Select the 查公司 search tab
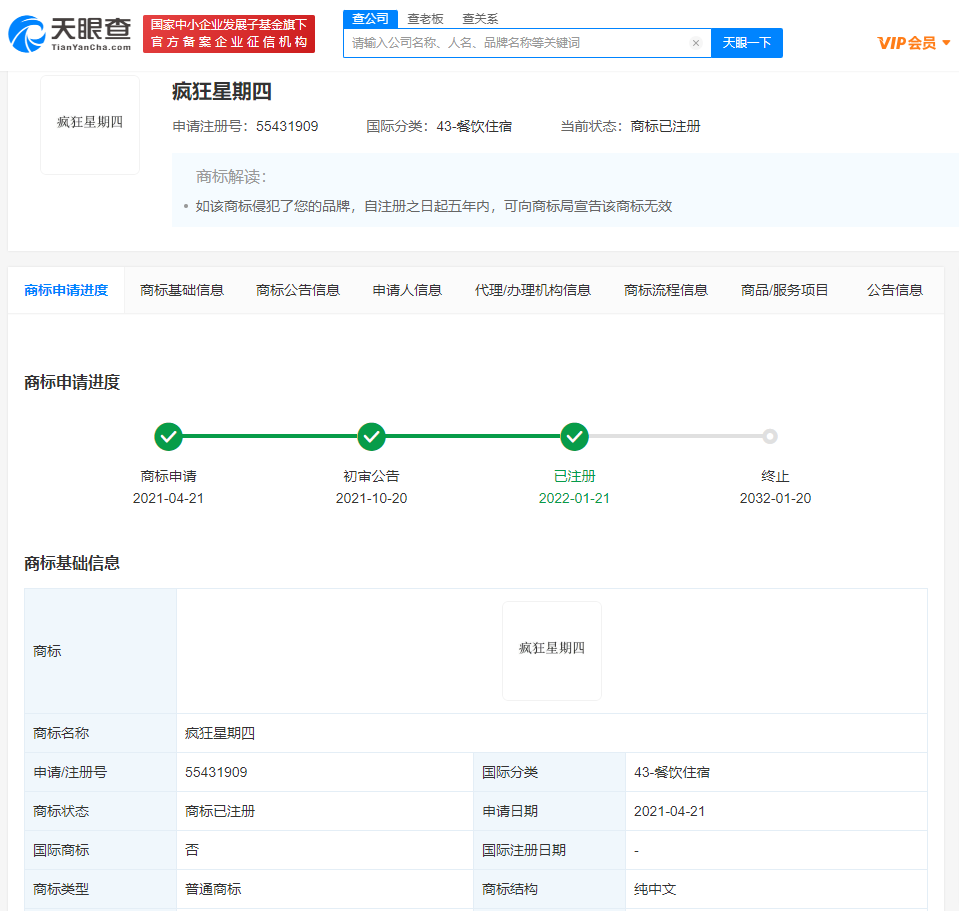959x911 pixels. (x=370, y=19)
